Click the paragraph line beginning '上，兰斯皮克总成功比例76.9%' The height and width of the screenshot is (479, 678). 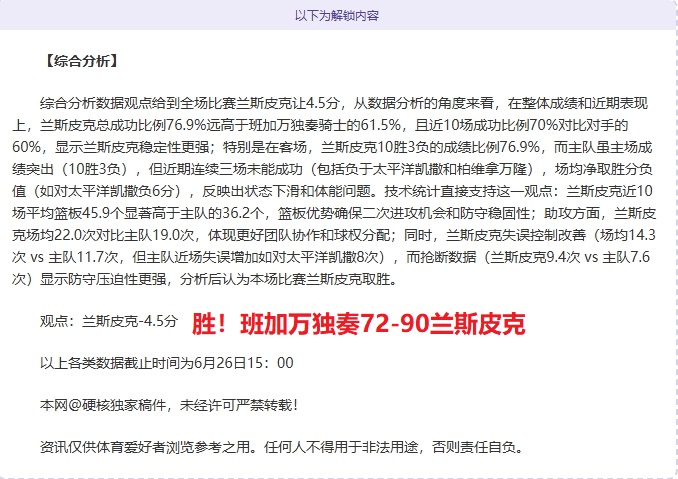coord(320,125)
